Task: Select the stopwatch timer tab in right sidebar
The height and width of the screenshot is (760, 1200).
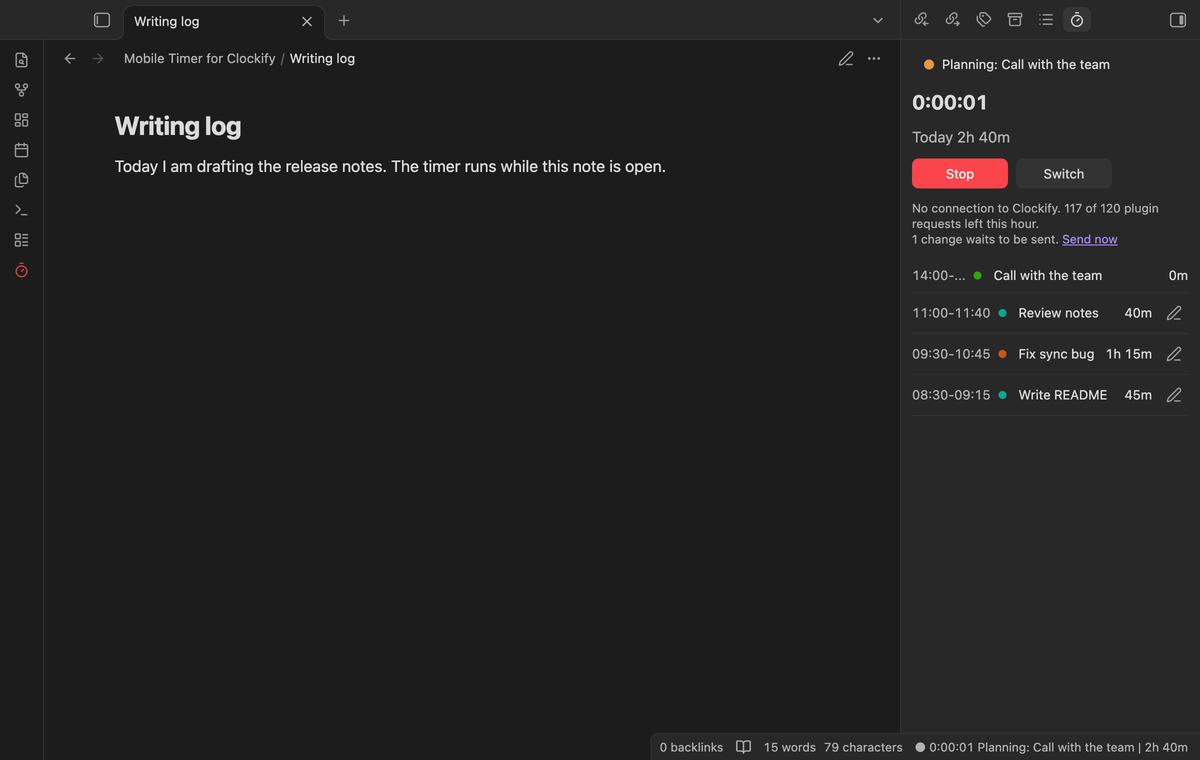Action: pos(1077,20)
